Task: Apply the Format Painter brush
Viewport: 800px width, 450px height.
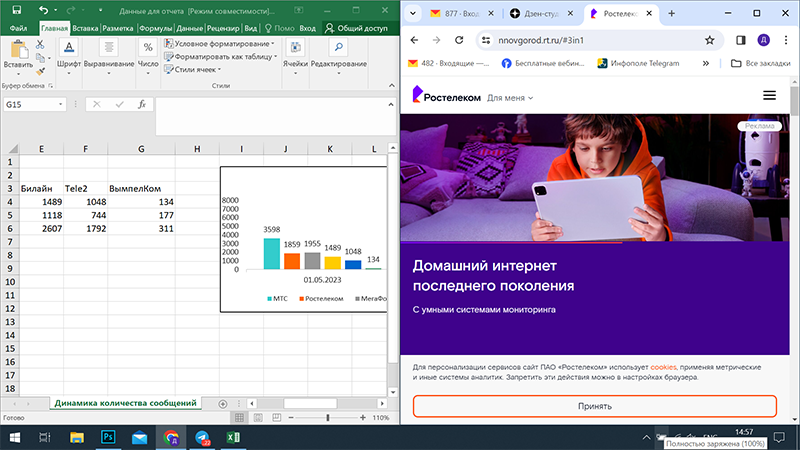Action: point(40,71)
